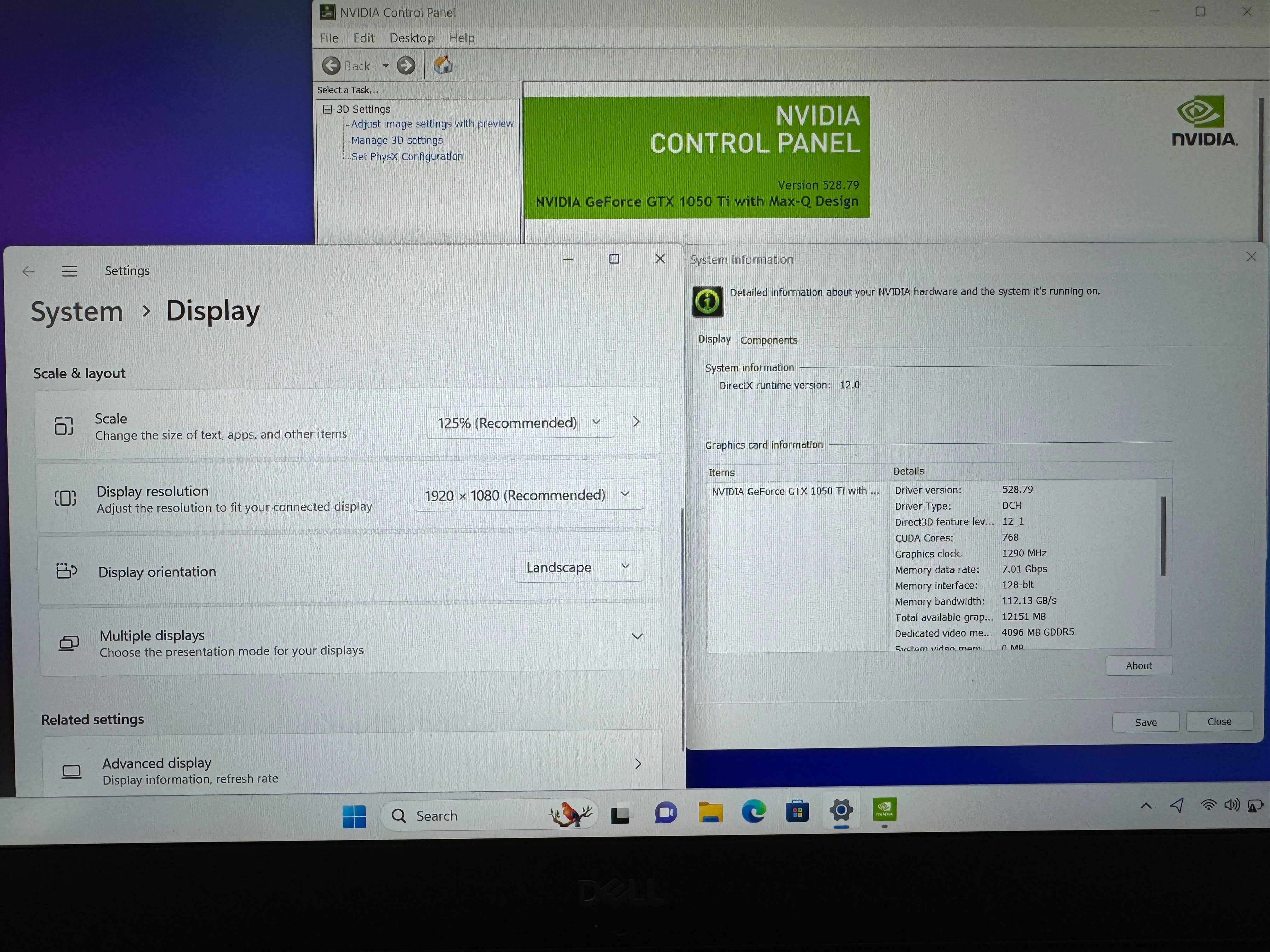Open Adjust image settings with preview
This screenshot has width=1270, height=952.
click(432, 124)
